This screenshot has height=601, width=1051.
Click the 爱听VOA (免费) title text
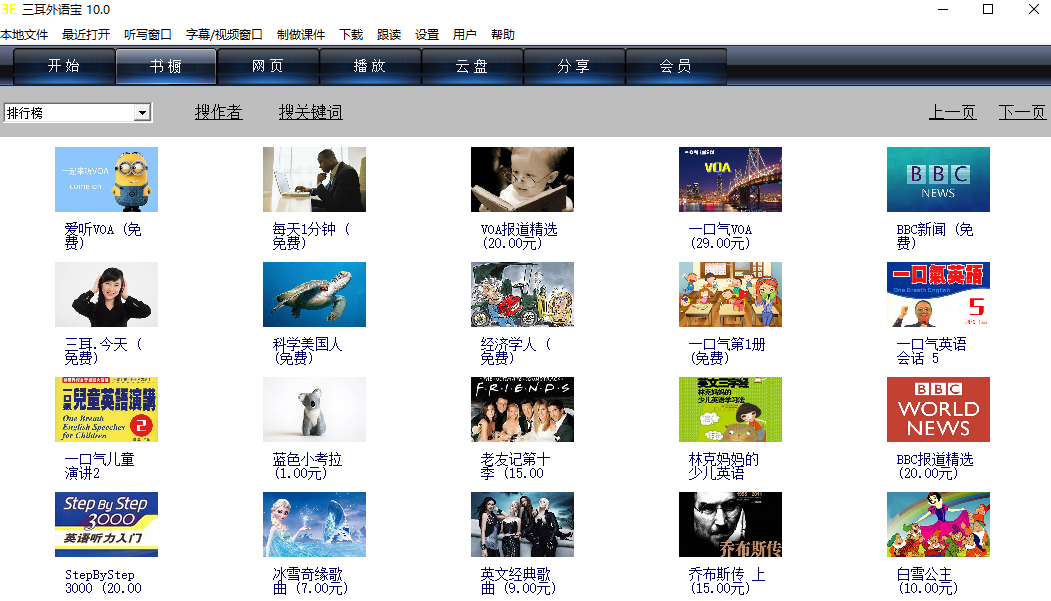pyautogui.click(x=103, y=236)
